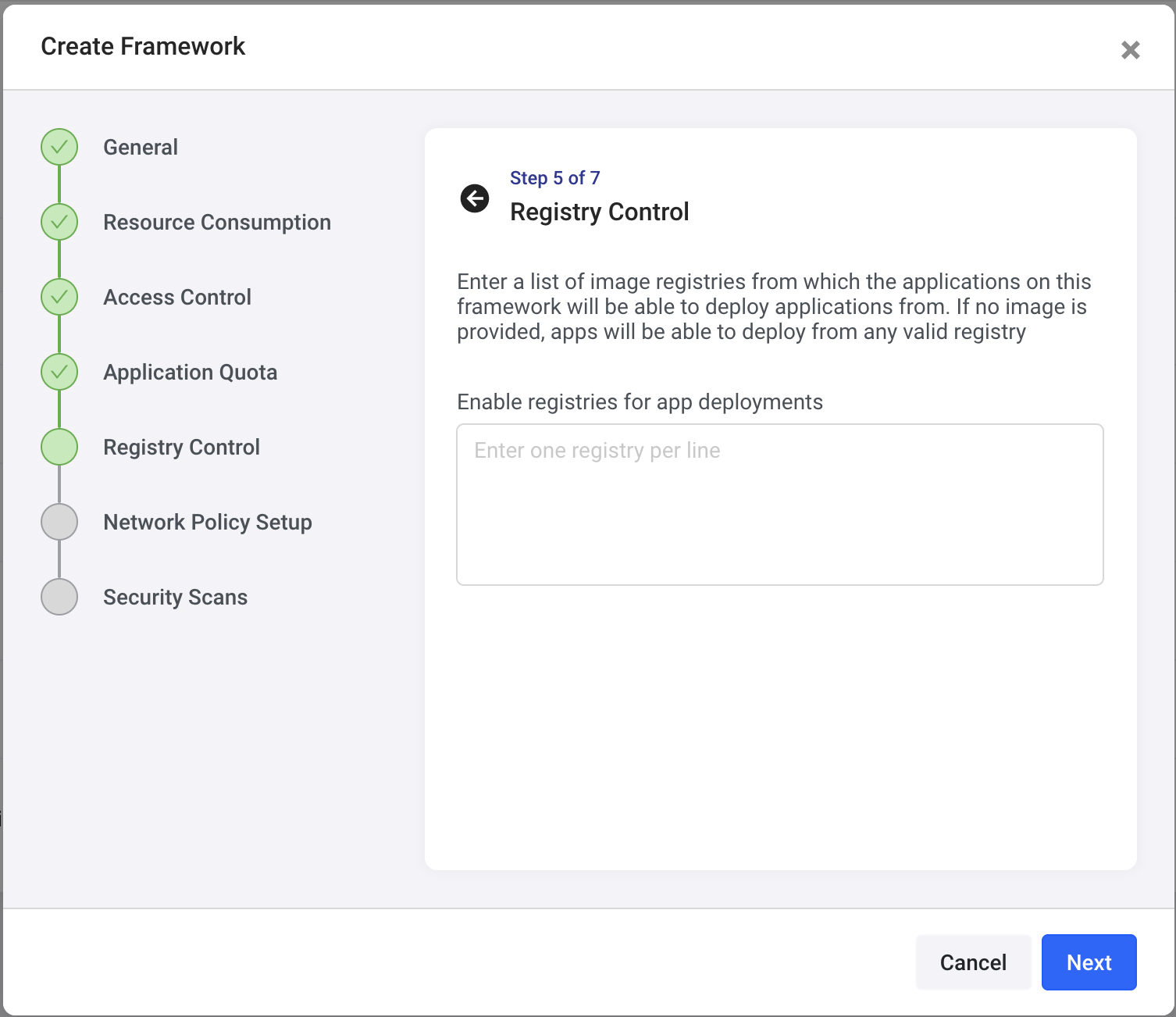Click the Step 5 of 7 text

coord(554,178)
